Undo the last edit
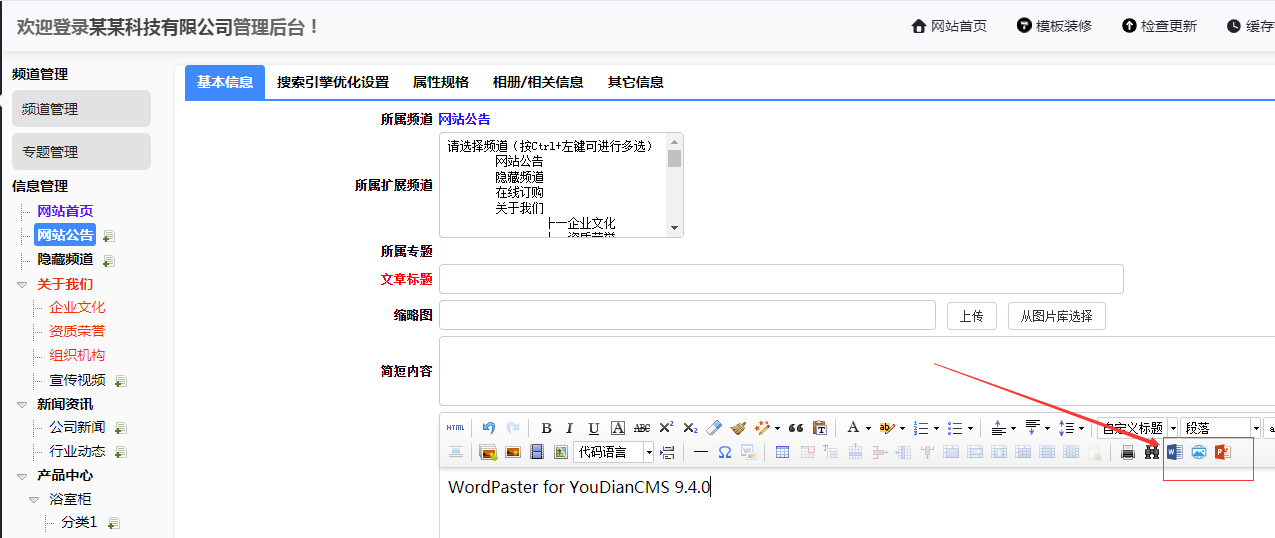 point(489,428)
